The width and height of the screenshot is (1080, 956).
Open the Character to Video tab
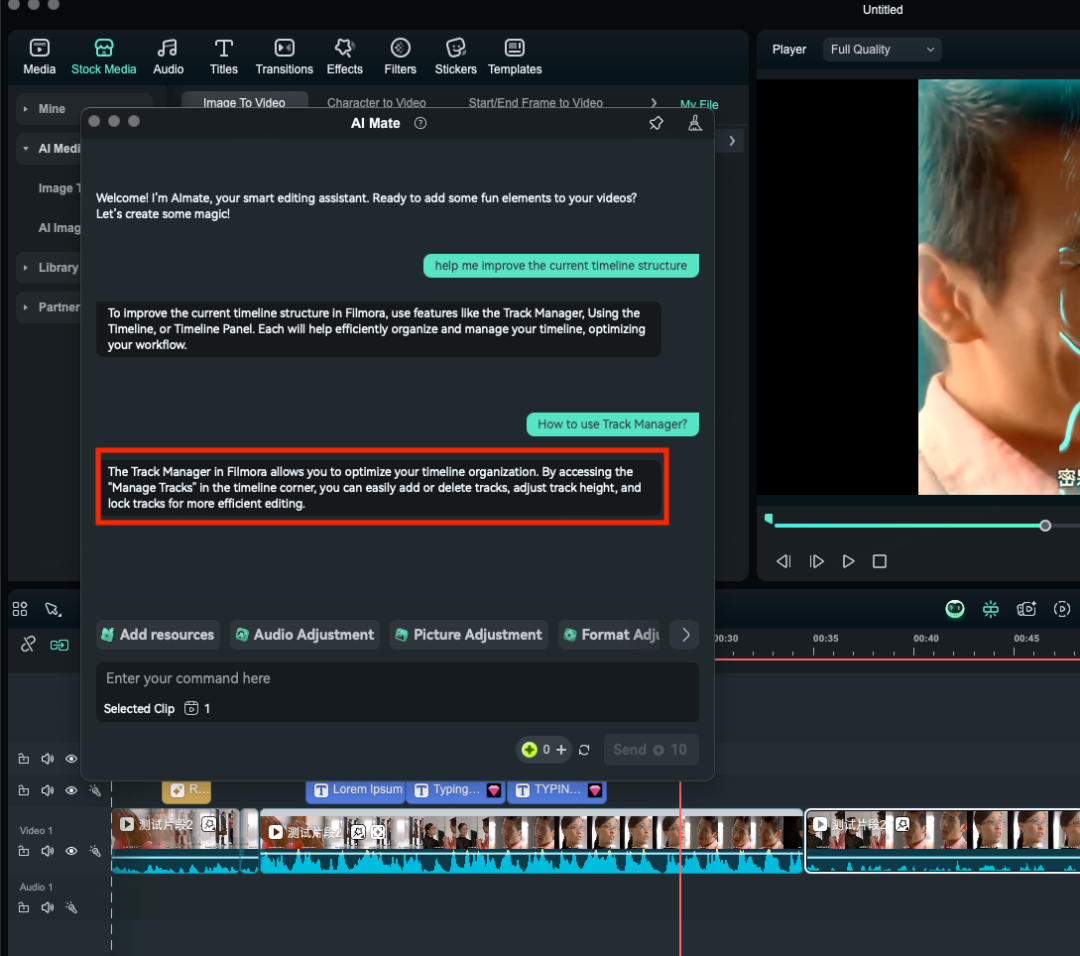[376, 102]
